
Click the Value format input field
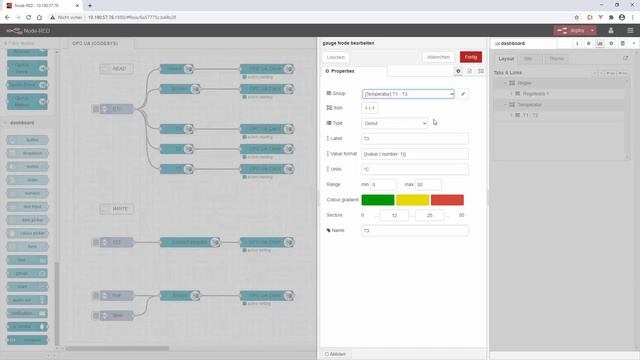pyautogui.click(x=415, y=154)
